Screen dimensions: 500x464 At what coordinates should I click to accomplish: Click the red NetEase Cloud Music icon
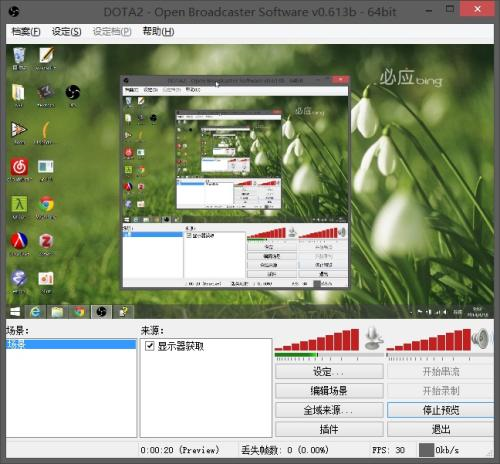[19, 167]
